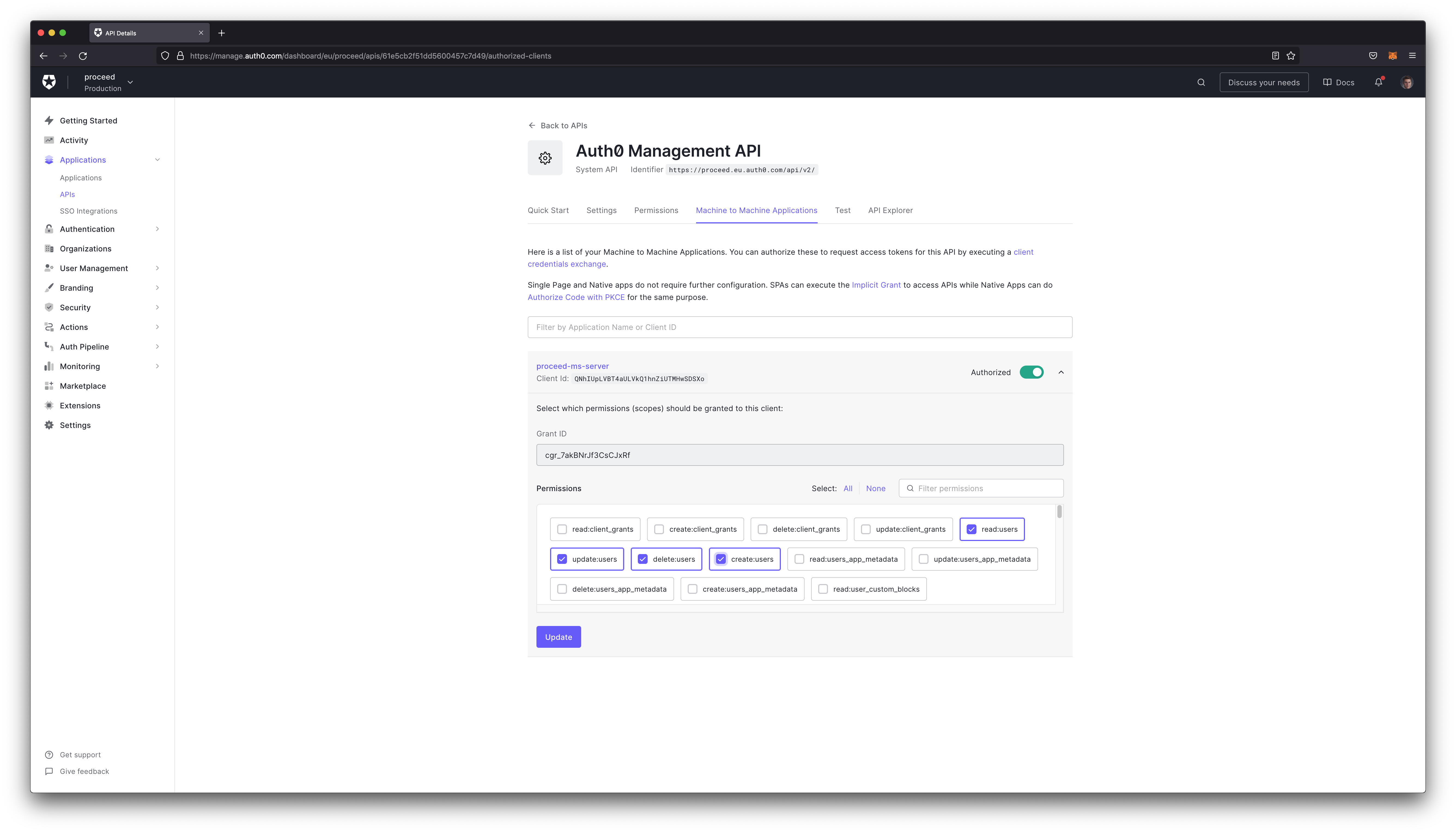Toggle the Authorized switch for proceed-ms-server
Screen dimensions: 1456x833
(x=1030, y=372)
